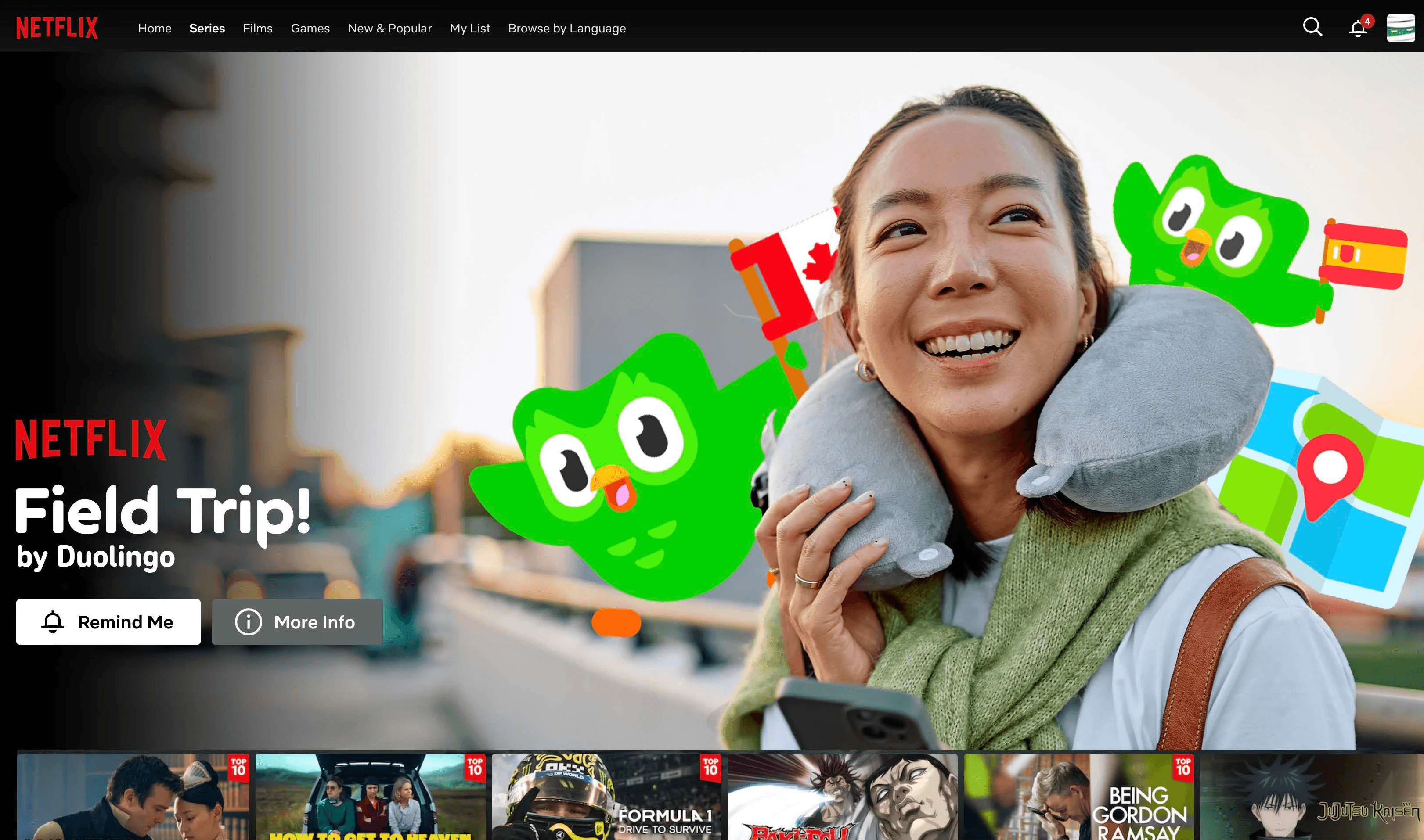Open the Baki-Dou anime thumbnail

coord(843,797)
